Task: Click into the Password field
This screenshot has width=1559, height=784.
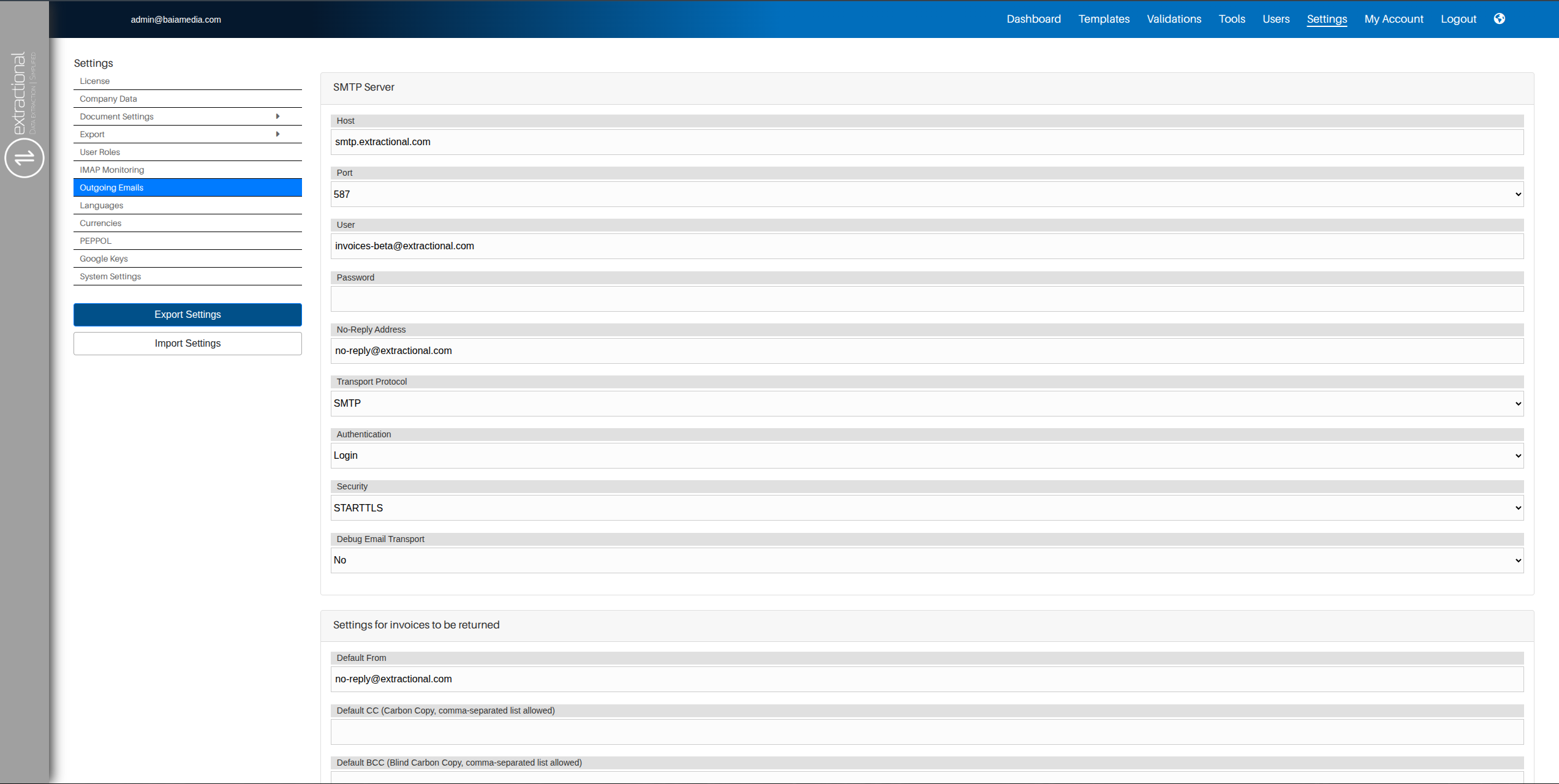Action: pyautogui.click(x=926, y=299)
